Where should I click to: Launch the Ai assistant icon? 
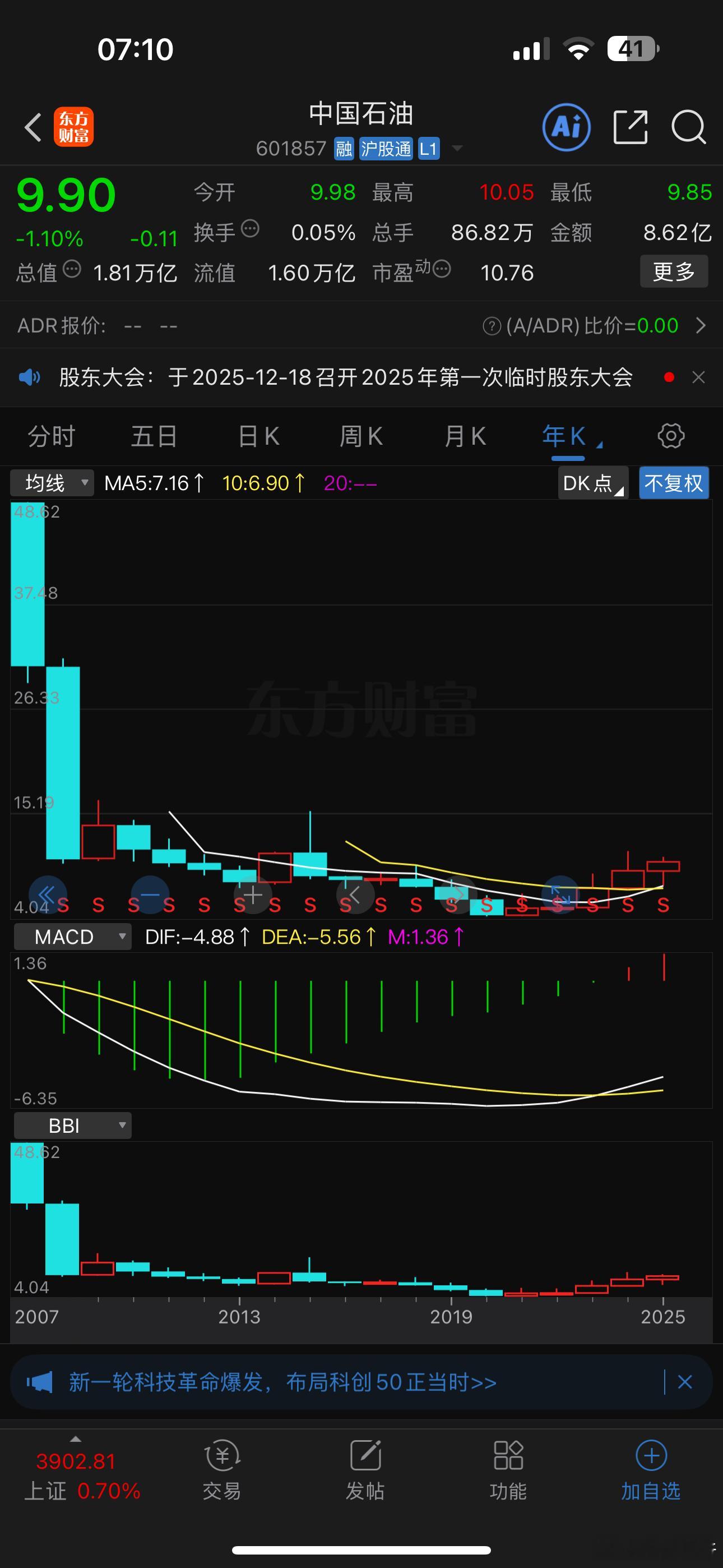click(x=566, y=127)
